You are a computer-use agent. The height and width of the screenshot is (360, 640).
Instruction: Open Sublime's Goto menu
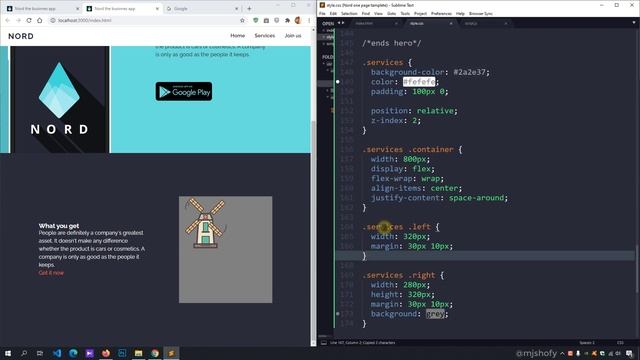[x=391, y=13]
